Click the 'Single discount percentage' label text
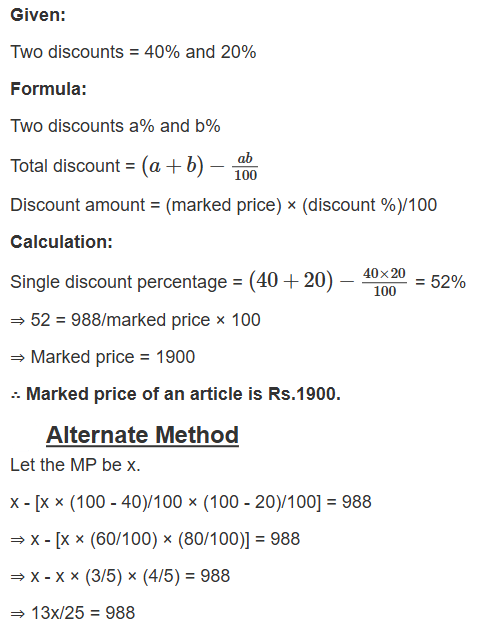478x632 pixels. tap(119, 282)
